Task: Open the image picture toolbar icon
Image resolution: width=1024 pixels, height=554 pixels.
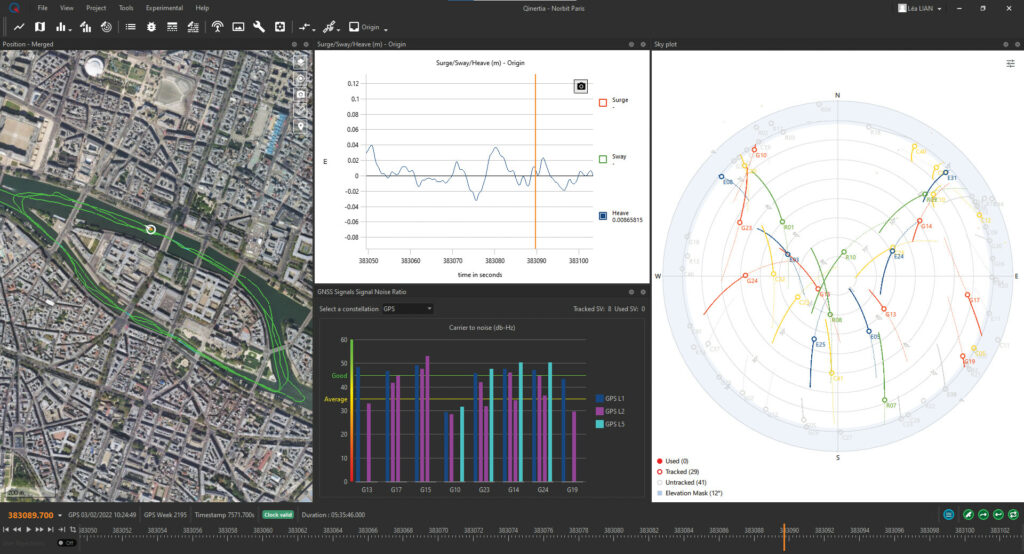Action: click(238, 27)
